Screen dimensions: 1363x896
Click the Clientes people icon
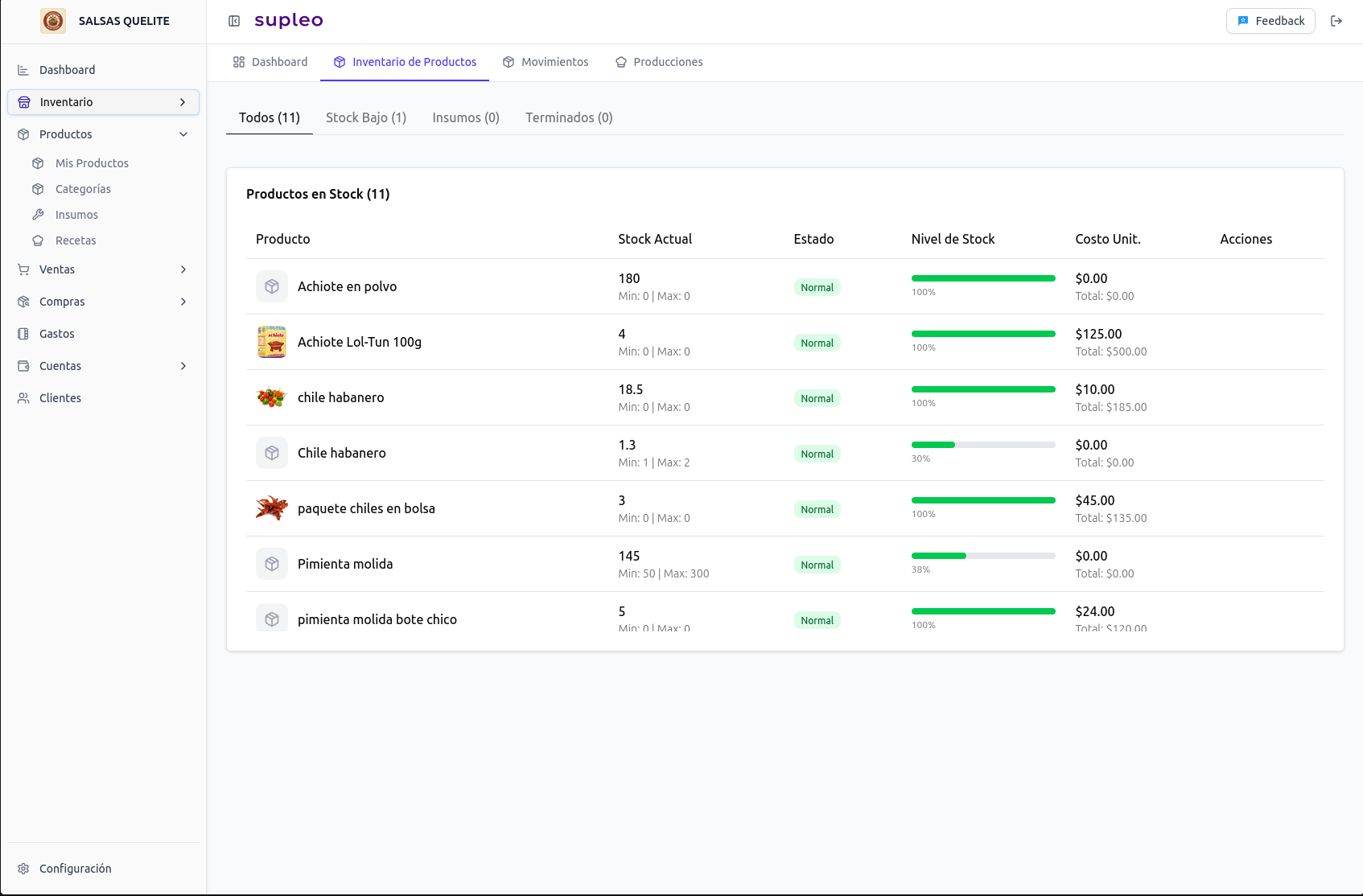pos(23,398)
